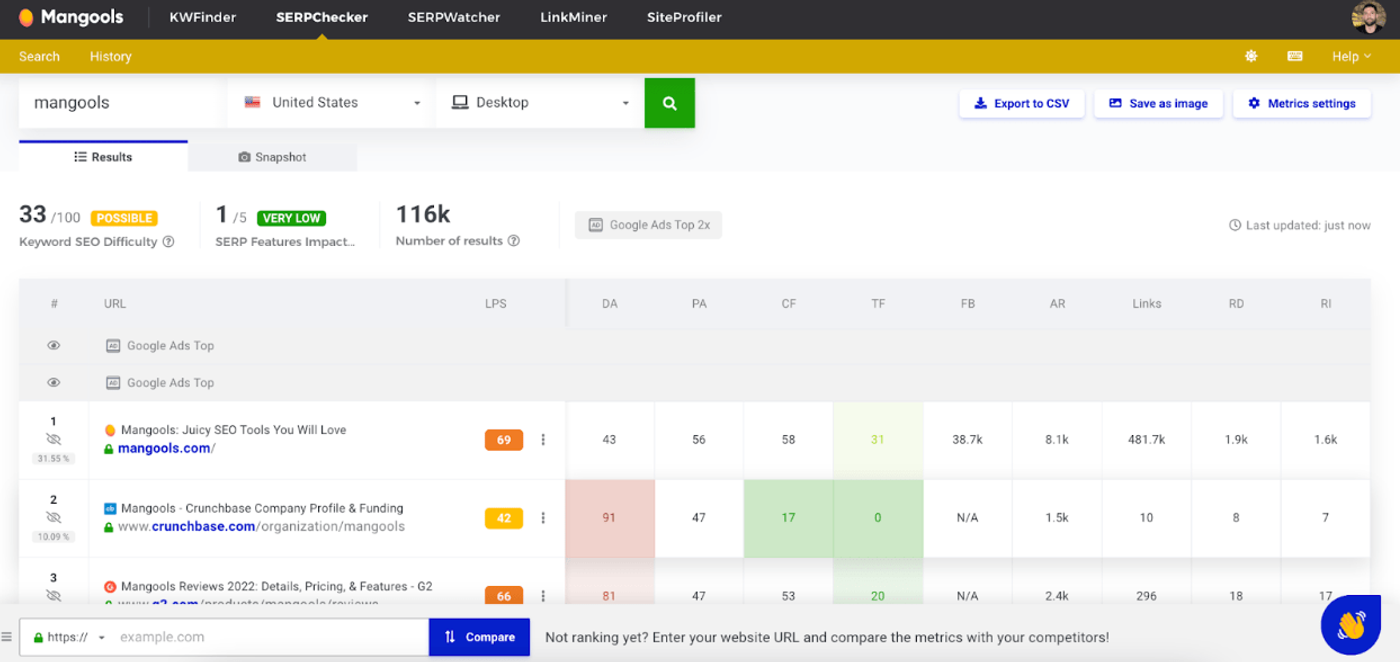This screenshot has height=662, width=1400.
Task: Click the Compare button
Action: tap(480, 637)
